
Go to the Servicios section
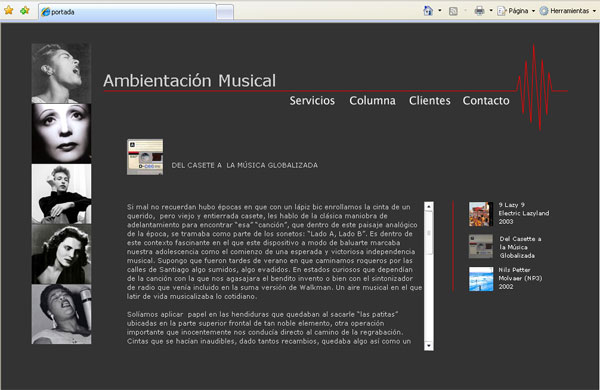[x=312, y=101]
